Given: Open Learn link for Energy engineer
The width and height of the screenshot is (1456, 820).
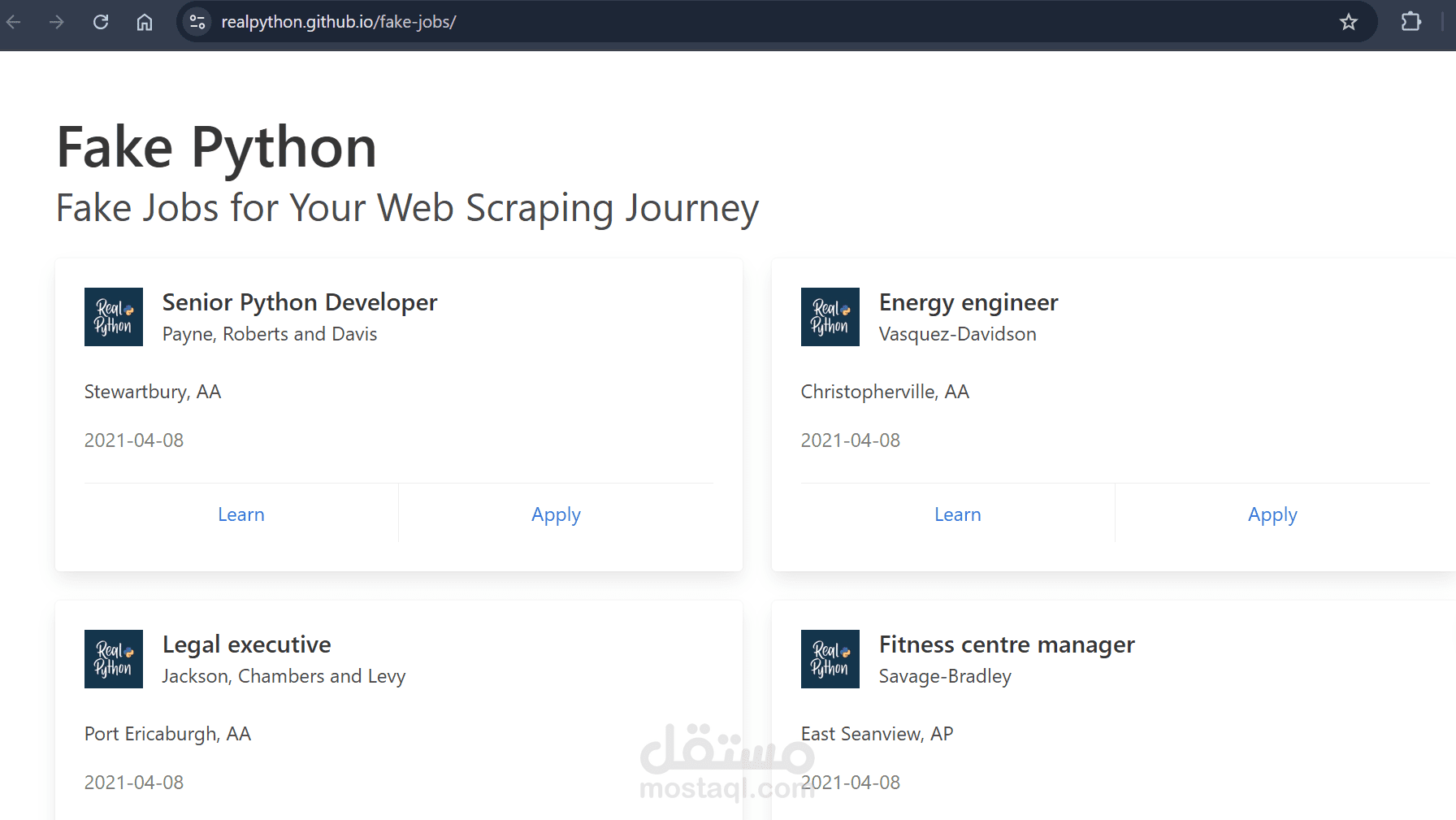Looking at the screenshot, I should point(958,514).
